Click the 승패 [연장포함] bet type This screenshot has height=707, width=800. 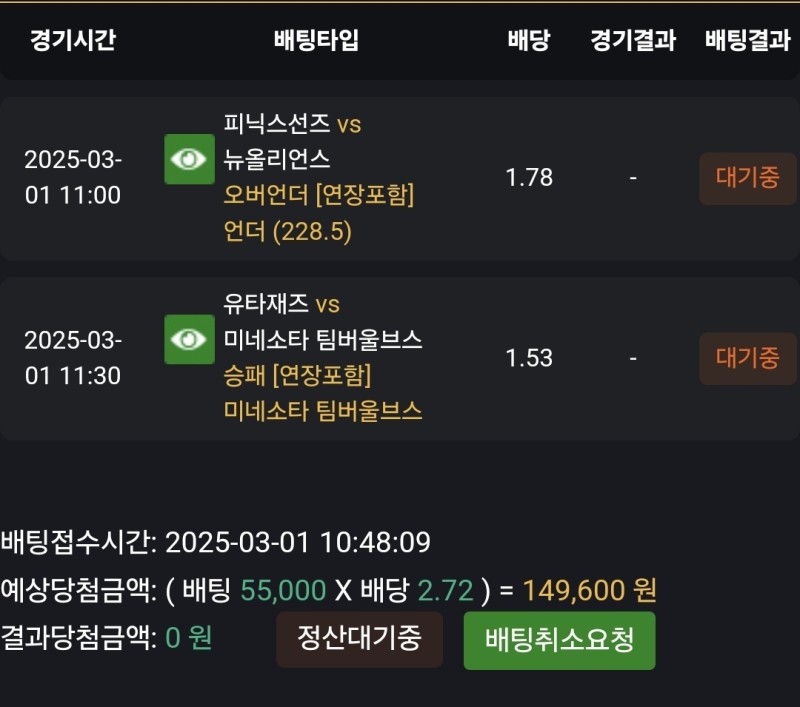pos(297,376)
